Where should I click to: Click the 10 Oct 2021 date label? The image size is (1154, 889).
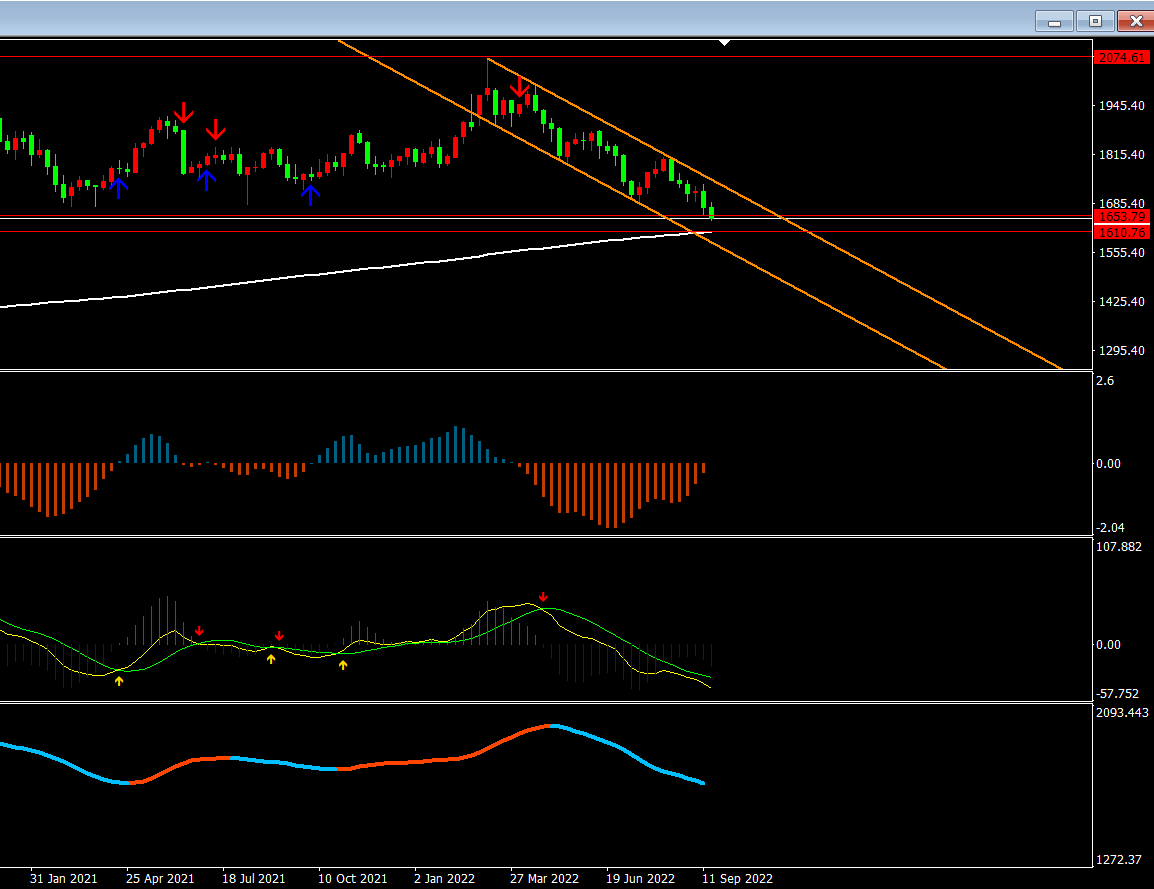click(352, 879)
